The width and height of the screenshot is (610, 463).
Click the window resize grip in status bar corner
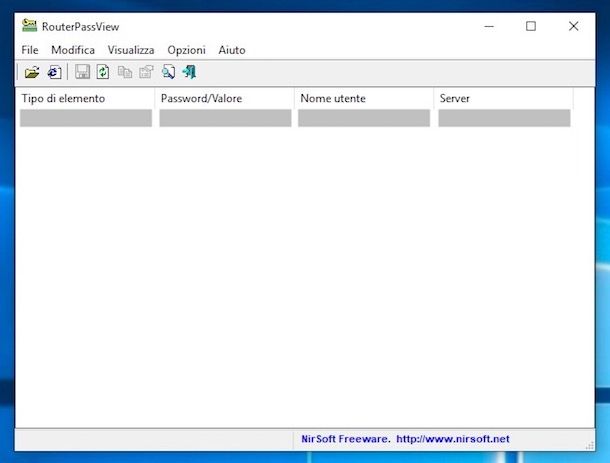(x=590, y=446)
